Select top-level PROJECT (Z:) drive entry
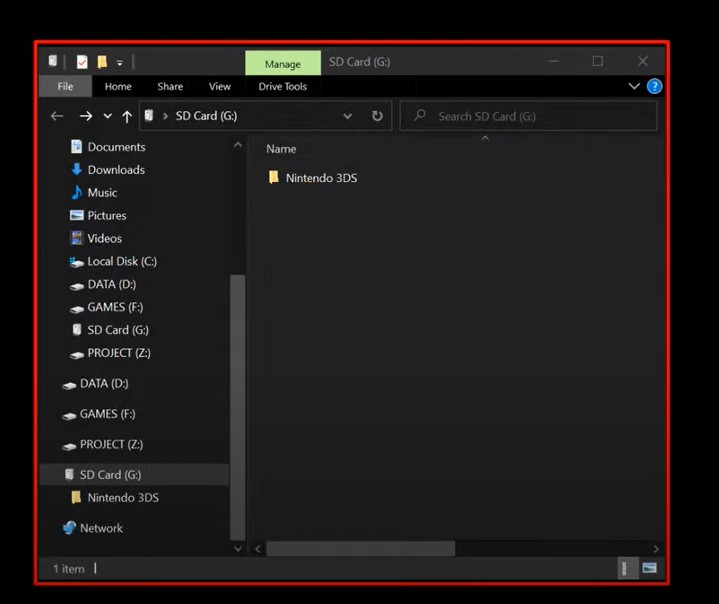The image size is (719, 604). [x=103, y=444]
